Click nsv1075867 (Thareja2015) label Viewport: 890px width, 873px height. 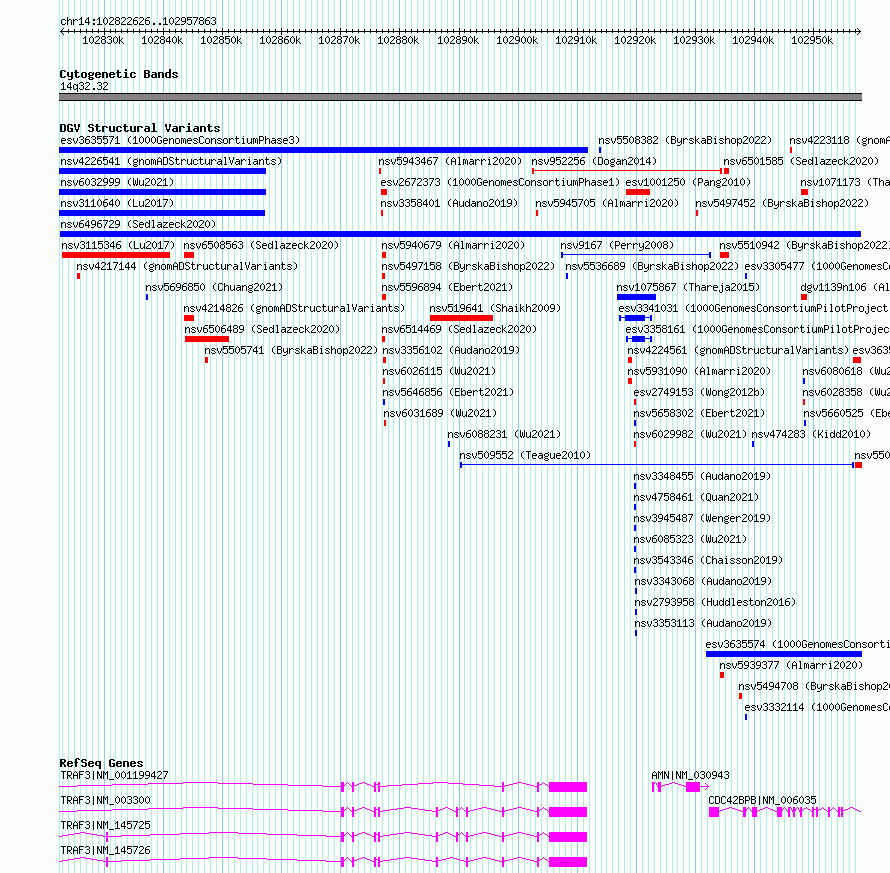pyautogui.click(x=688, y=287)
